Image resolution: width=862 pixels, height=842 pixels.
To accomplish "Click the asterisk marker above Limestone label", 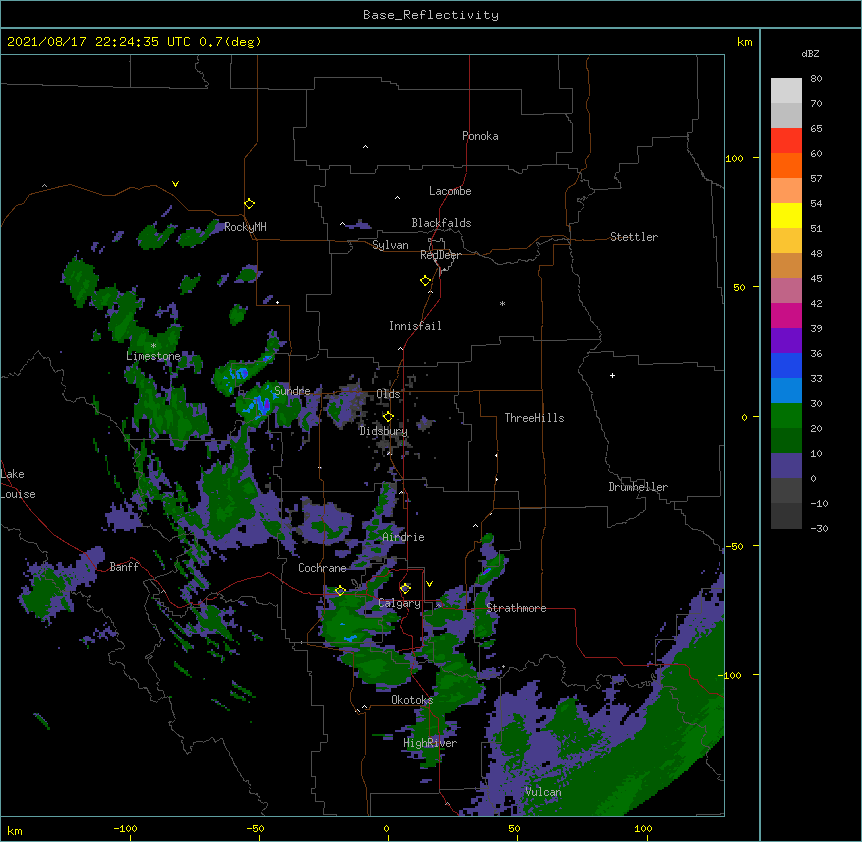I will point(153,346).
